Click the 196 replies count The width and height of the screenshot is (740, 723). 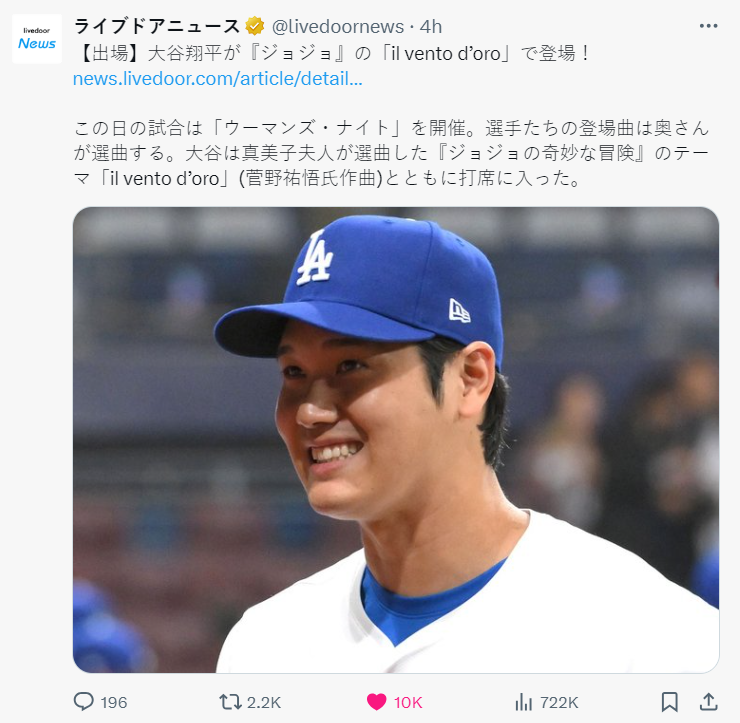pos(114,703)
